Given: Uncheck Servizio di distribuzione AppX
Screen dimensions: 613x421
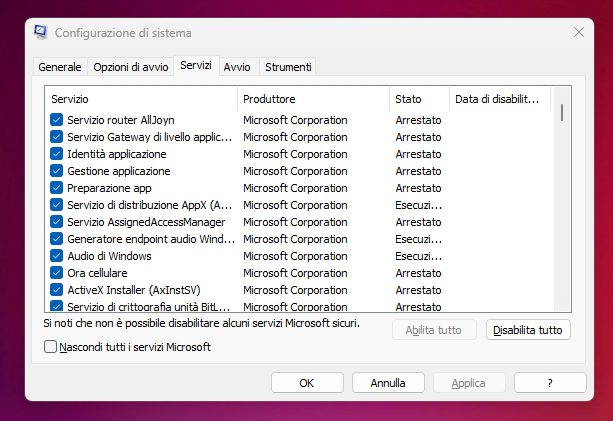Looking at the screenshot, I should click(x=56, y=205).
